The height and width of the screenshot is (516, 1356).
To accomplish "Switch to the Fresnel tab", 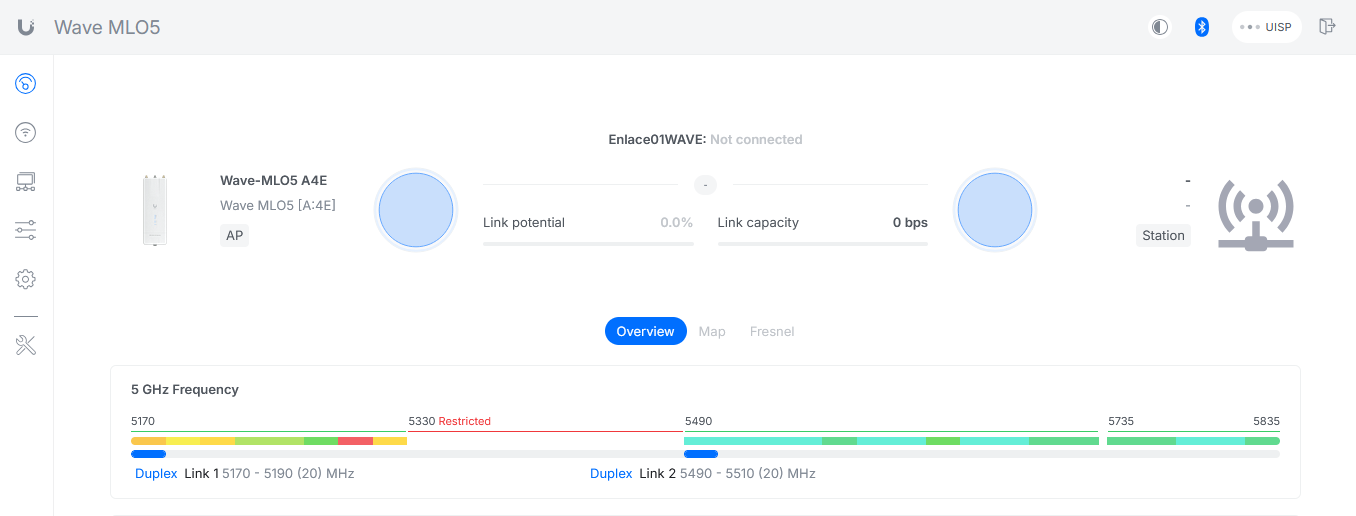I will [772, 331].
